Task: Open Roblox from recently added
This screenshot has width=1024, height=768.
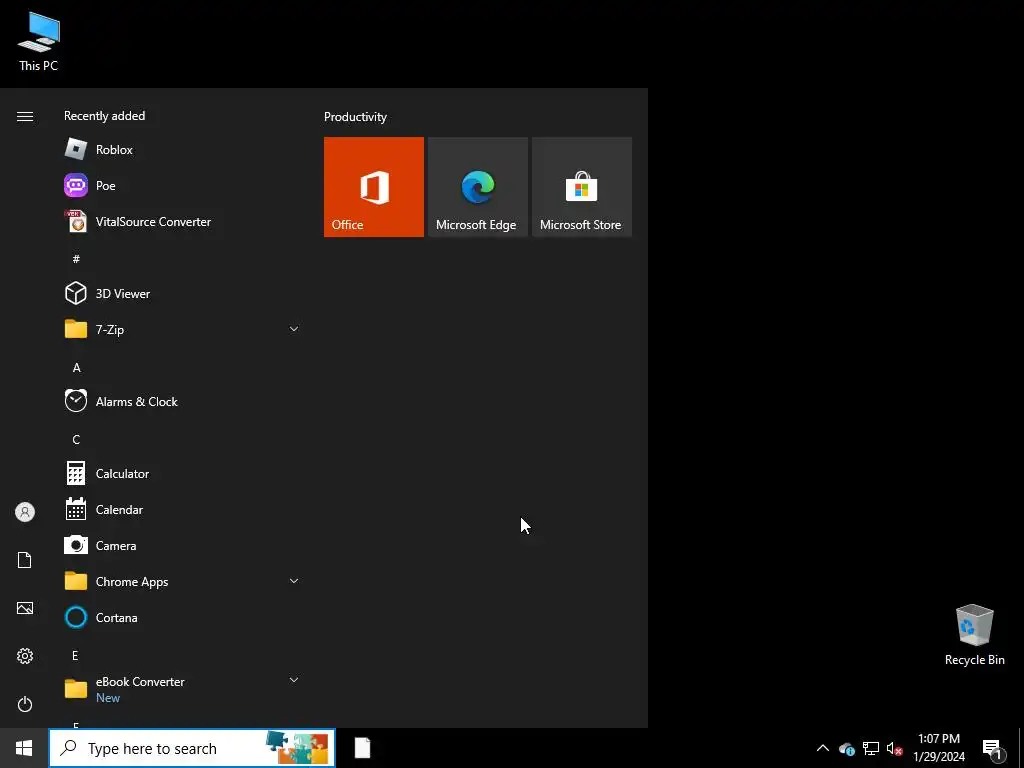Action: coord(182,150)
